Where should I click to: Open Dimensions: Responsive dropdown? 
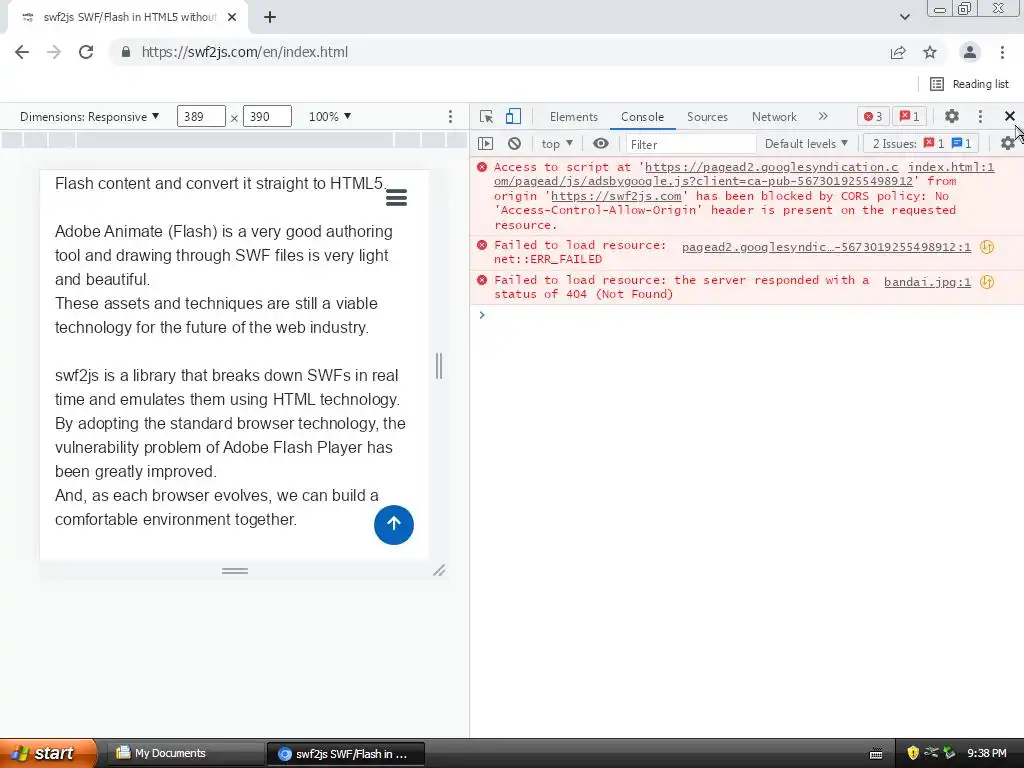tap(89, 116)
